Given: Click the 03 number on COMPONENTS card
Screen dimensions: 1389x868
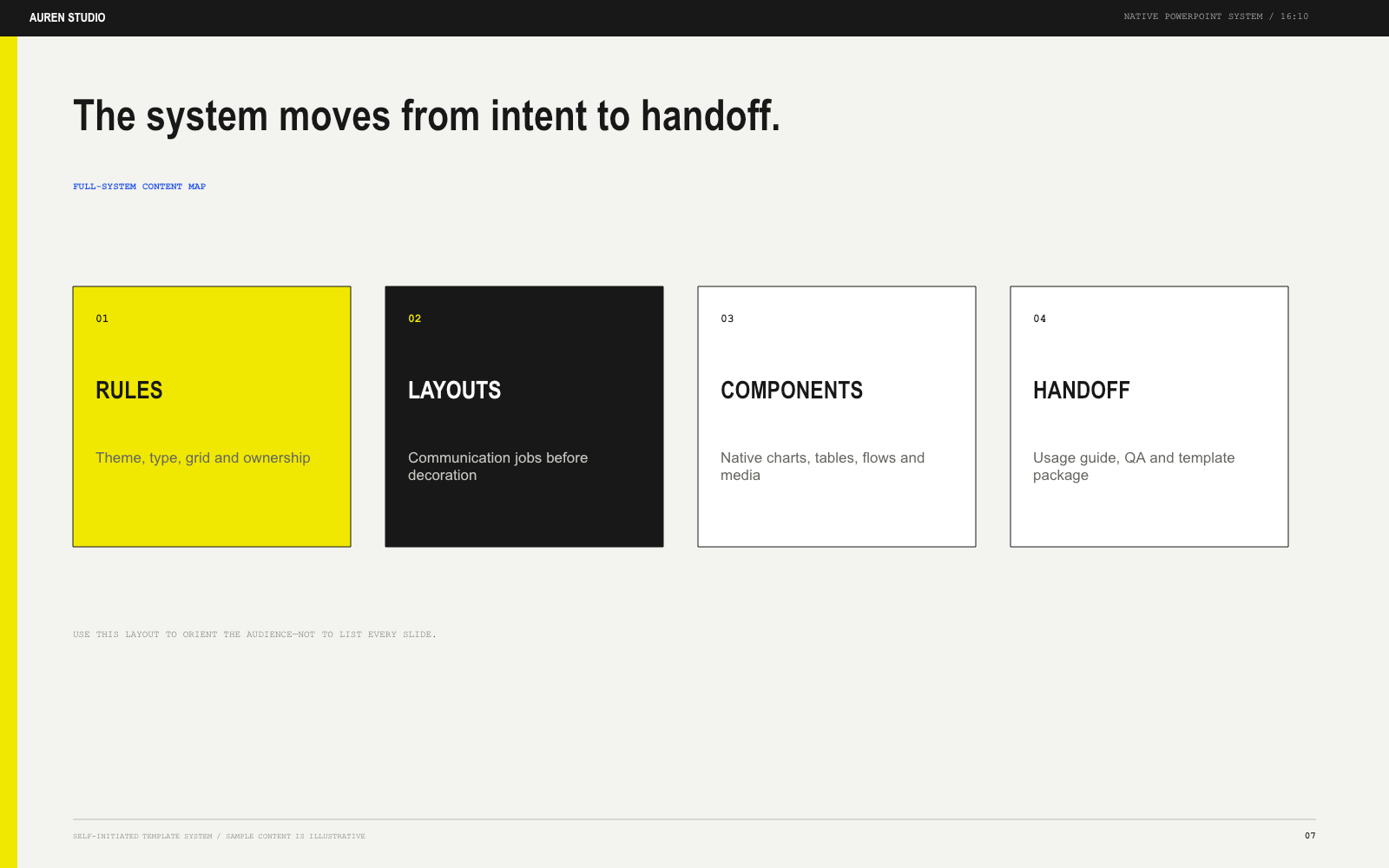Looking at the screenshot, I should [x=727, y=319].
